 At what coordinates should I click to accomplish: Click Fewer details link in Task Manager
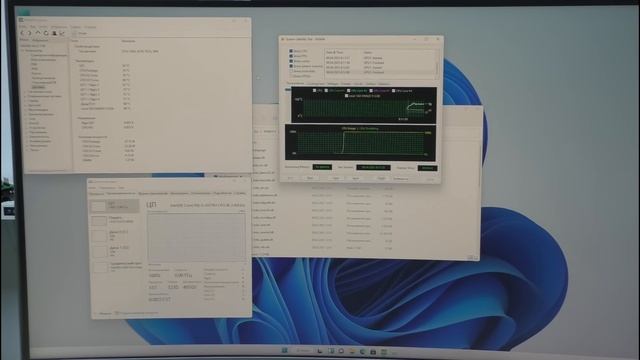pos(104,313)
